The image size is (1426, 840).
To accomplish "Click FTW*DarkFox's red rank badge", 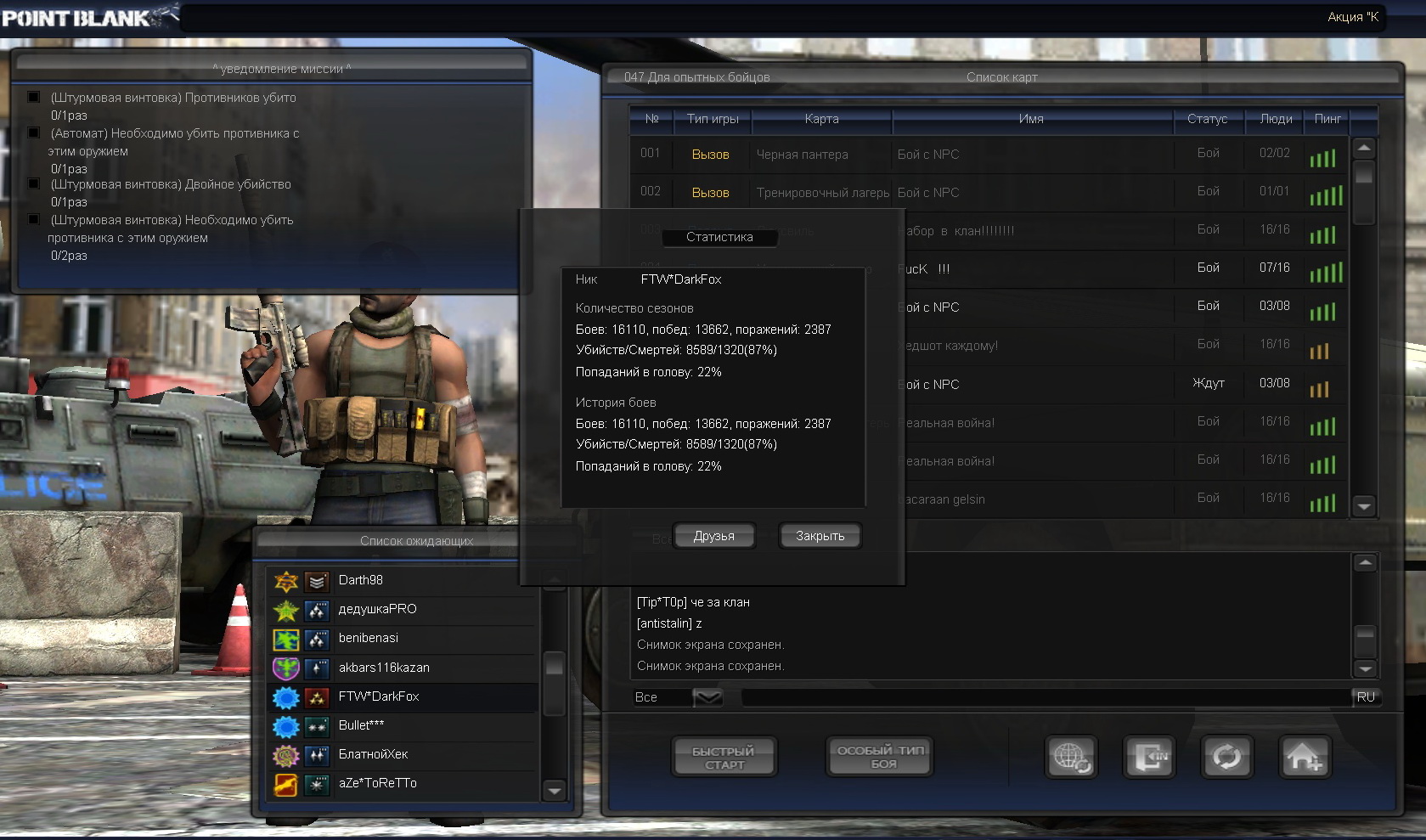I will (317, 697).
